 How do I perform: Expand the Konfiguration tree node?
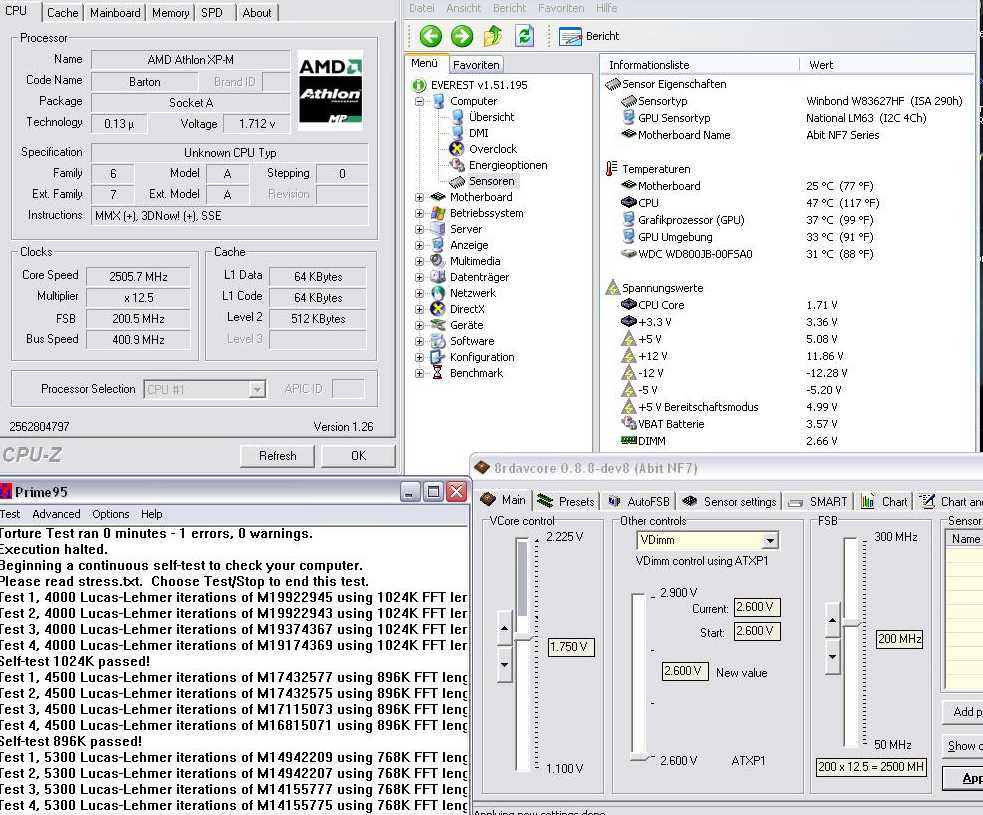coord(419,357)
